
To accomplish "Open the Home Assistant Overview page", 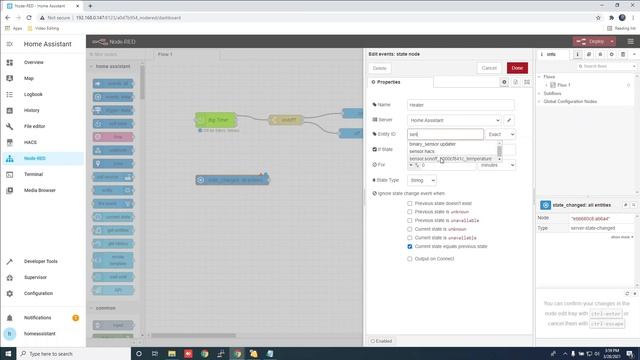I will point(42,62).
